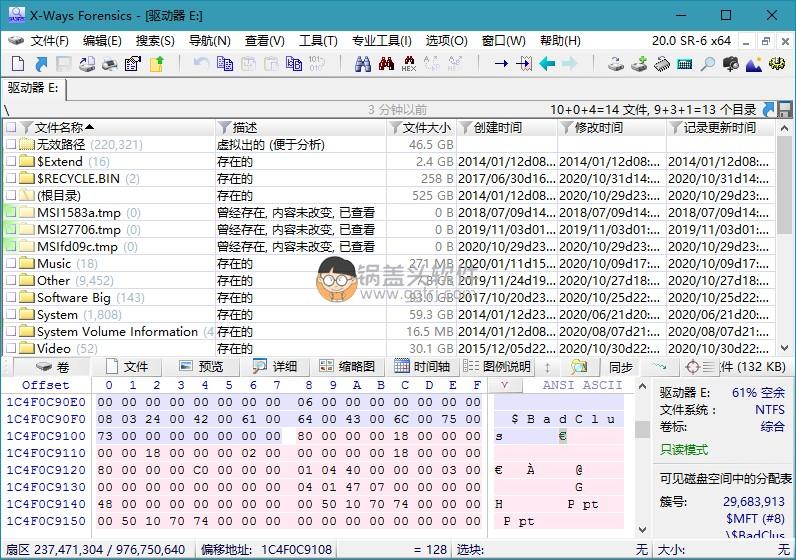
Task: Click the camera Take snapshot icon
Action: (x=731, y=64)
